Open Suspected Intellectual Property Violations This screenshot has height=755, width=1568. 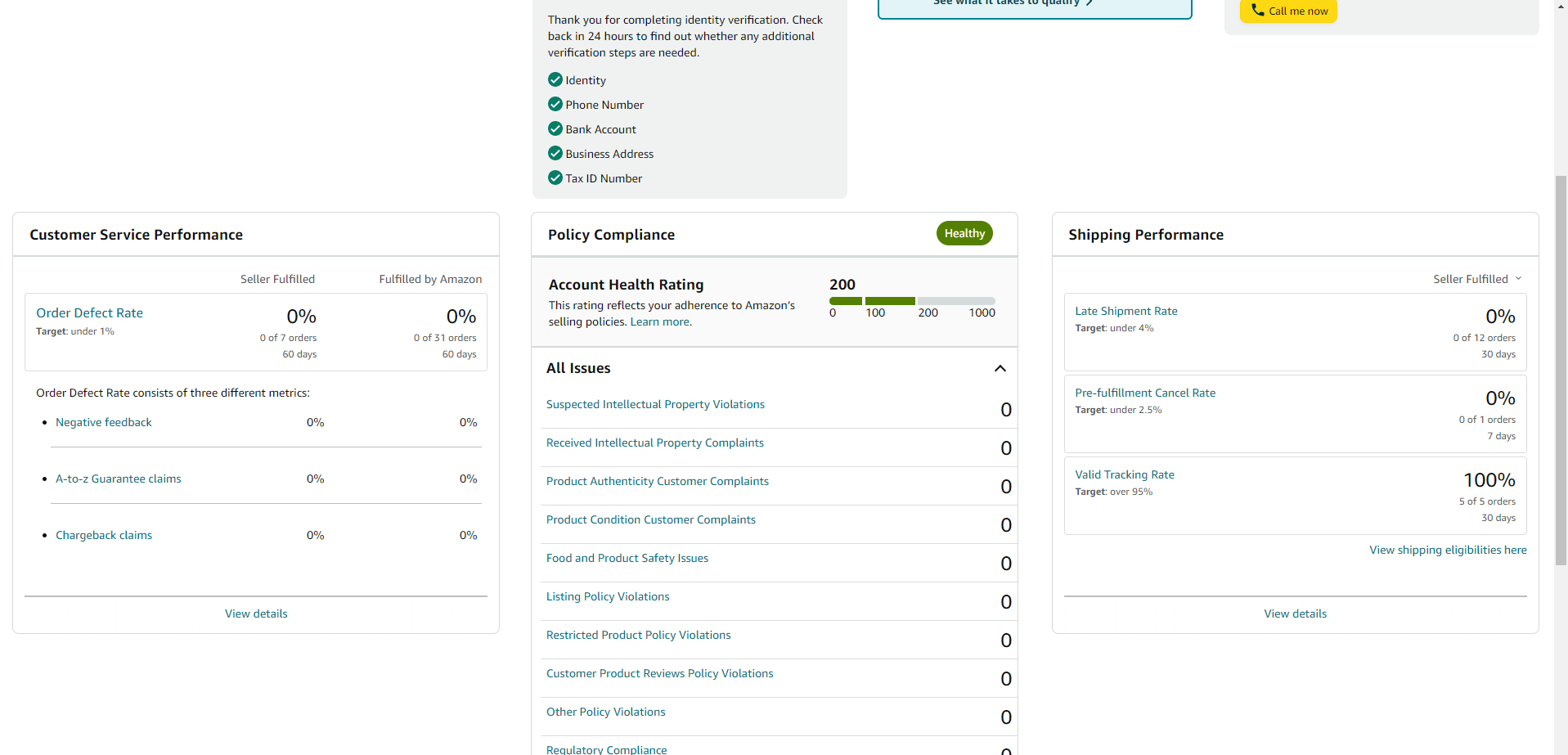coord(655,404)
